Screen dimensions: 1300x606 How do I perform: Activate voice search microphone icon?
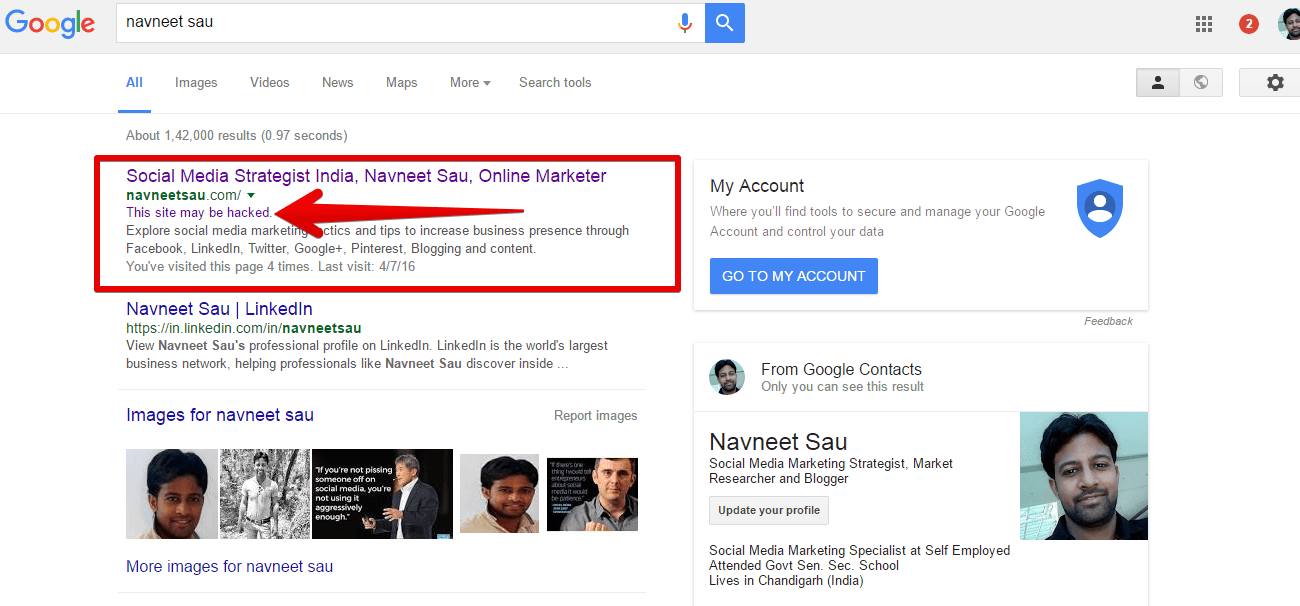pyautogui.click(x=685, y=23)
